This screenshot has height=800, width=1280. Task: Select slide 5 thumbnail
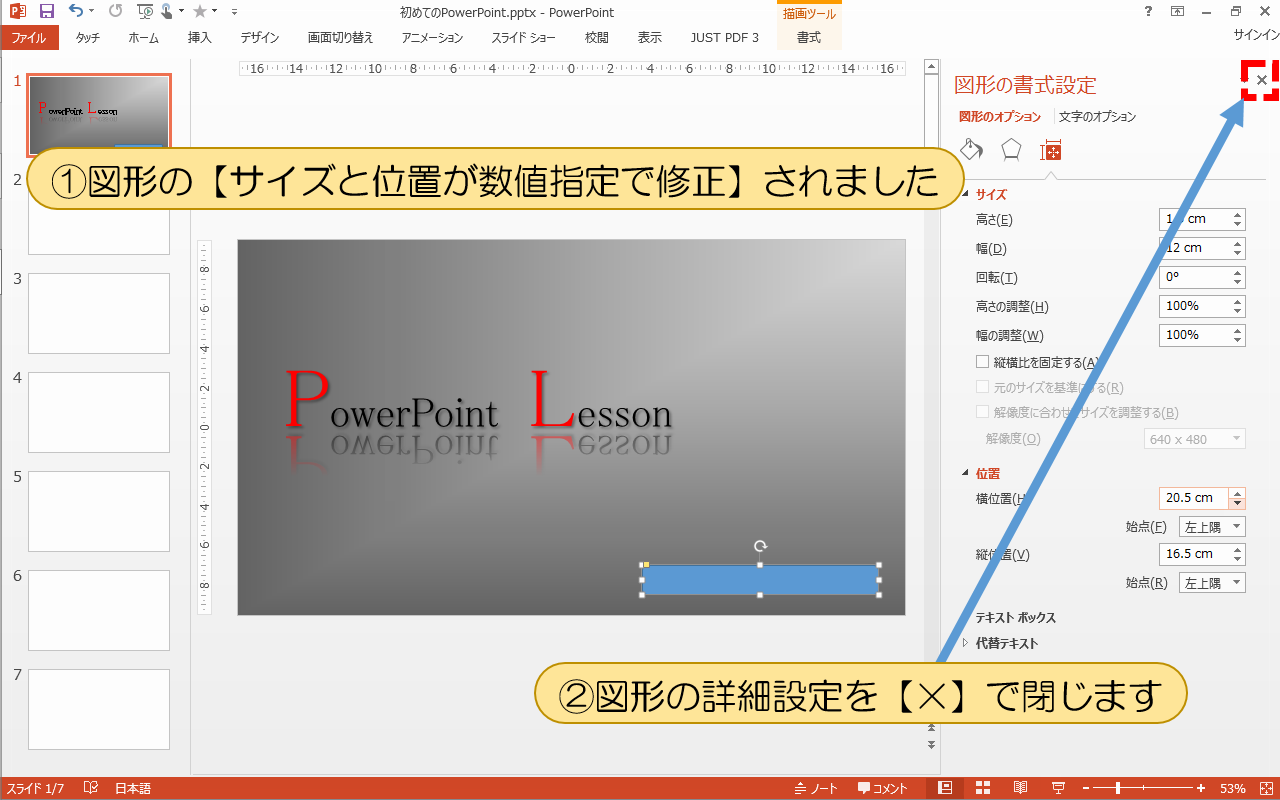(x=99, y=511)
